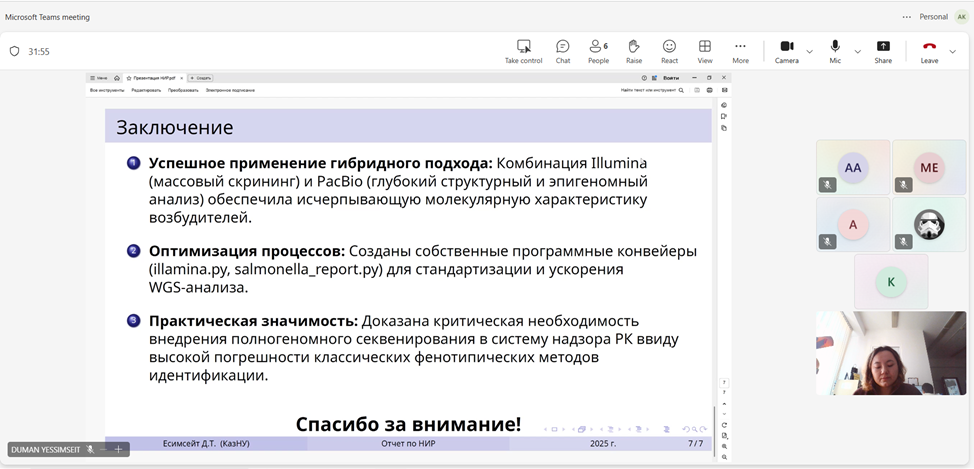Open the React emoji menu
The width and height of the screenshot is (974, 469).
(669, 52)
